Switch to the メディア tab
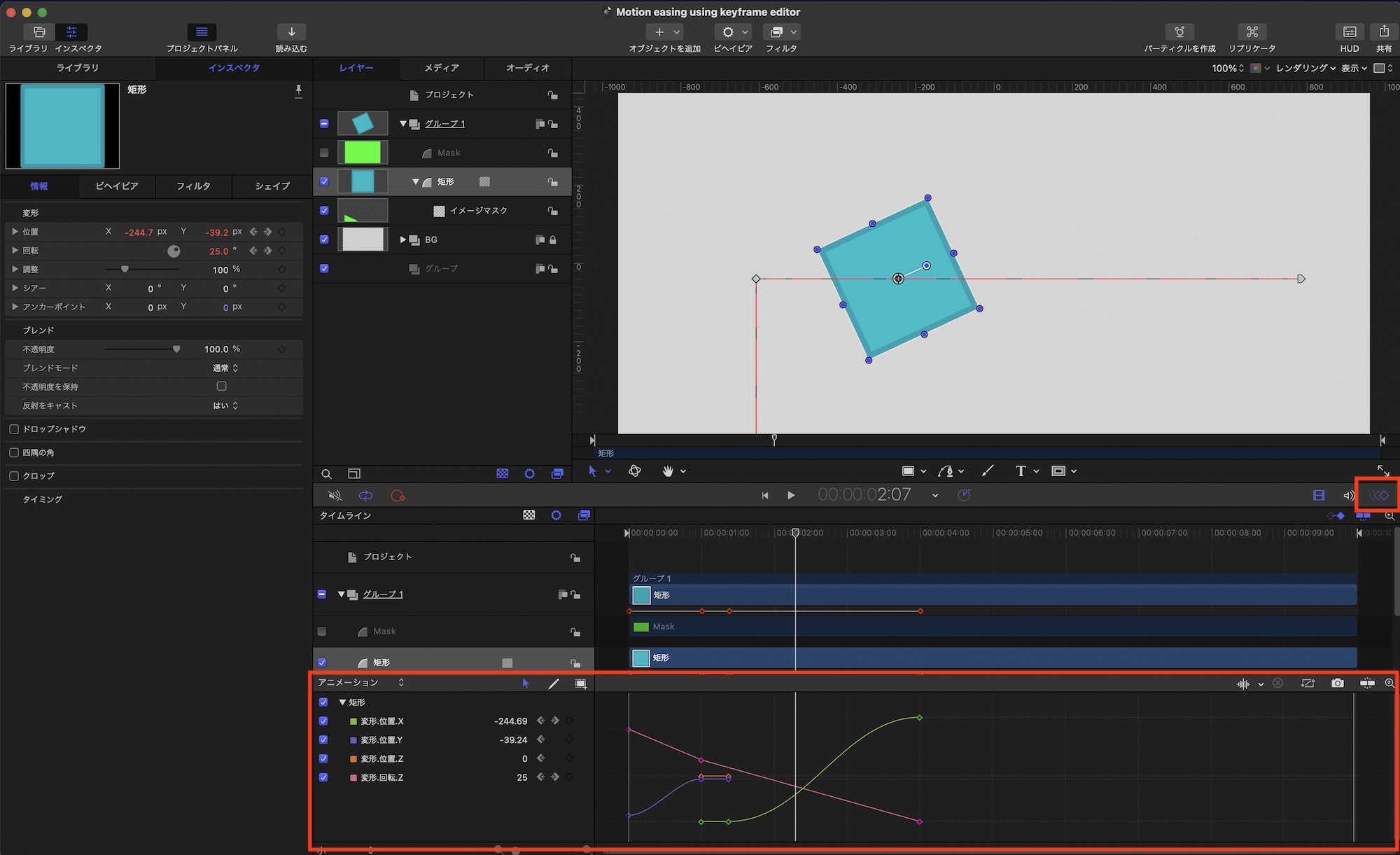Screen dimensions: 1400x855 (x=441, y=68)
